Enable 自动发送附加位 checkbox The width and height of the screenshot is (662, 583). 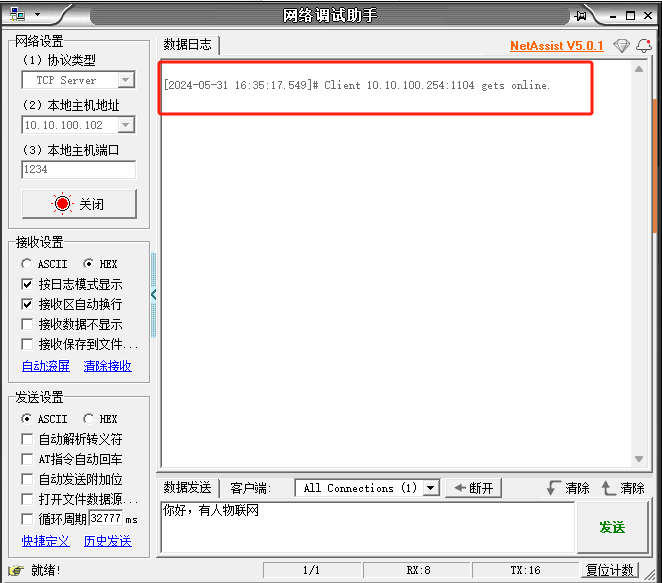[27, 479]
